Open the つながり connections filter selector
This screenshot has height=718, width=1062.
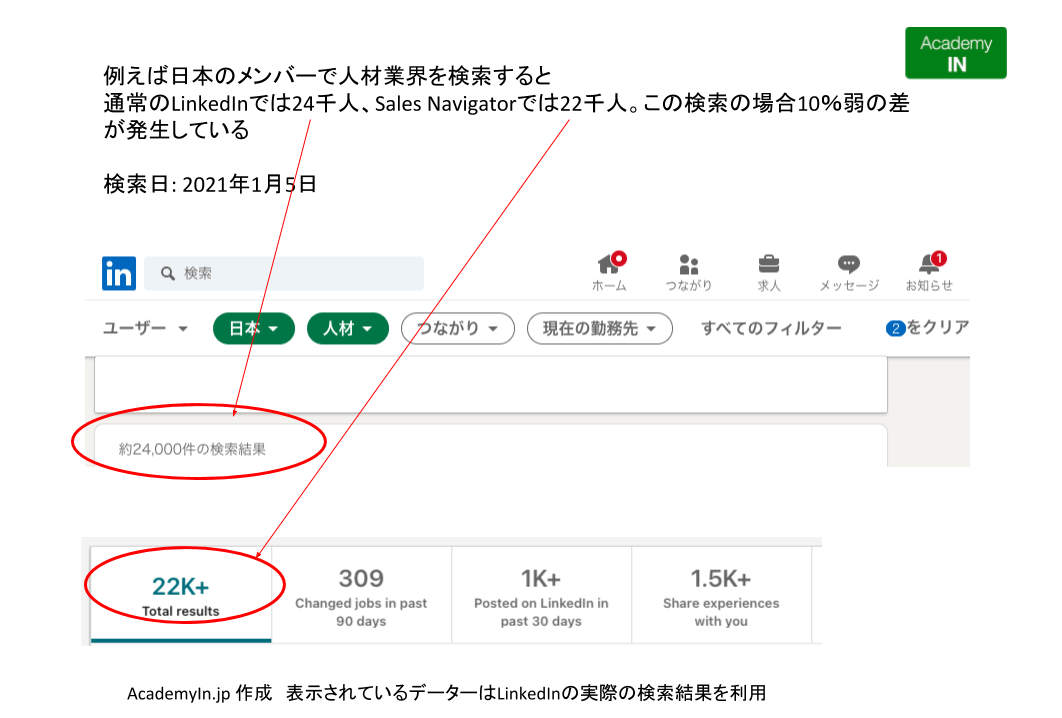tap(457, 328)
